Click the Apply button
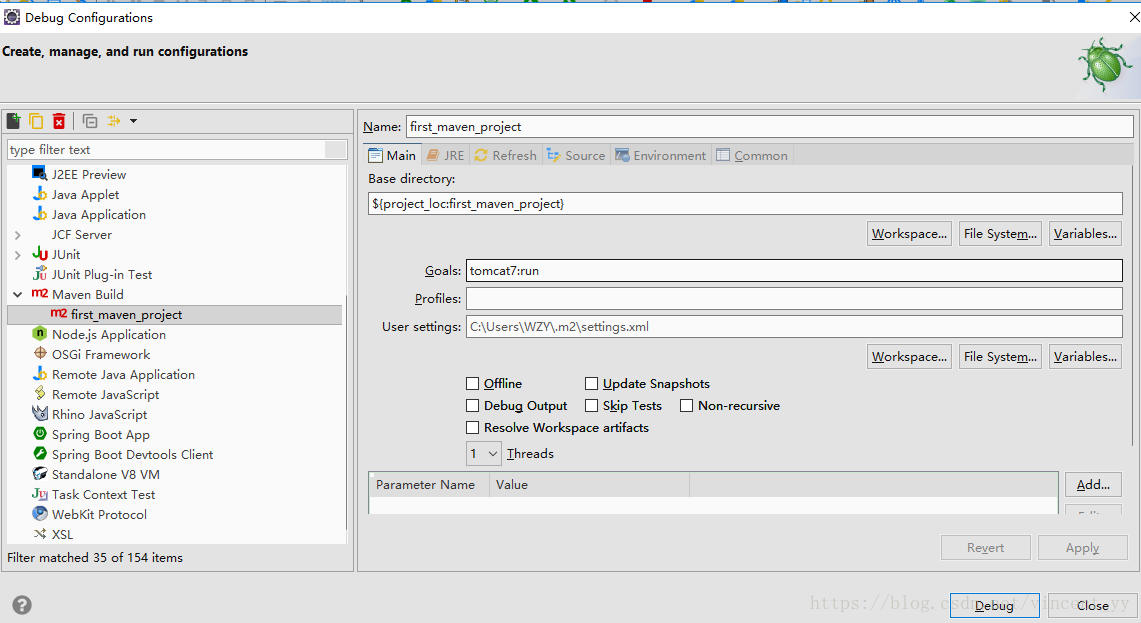The width and height of the screenshot is (1141, 623). 1083,548
